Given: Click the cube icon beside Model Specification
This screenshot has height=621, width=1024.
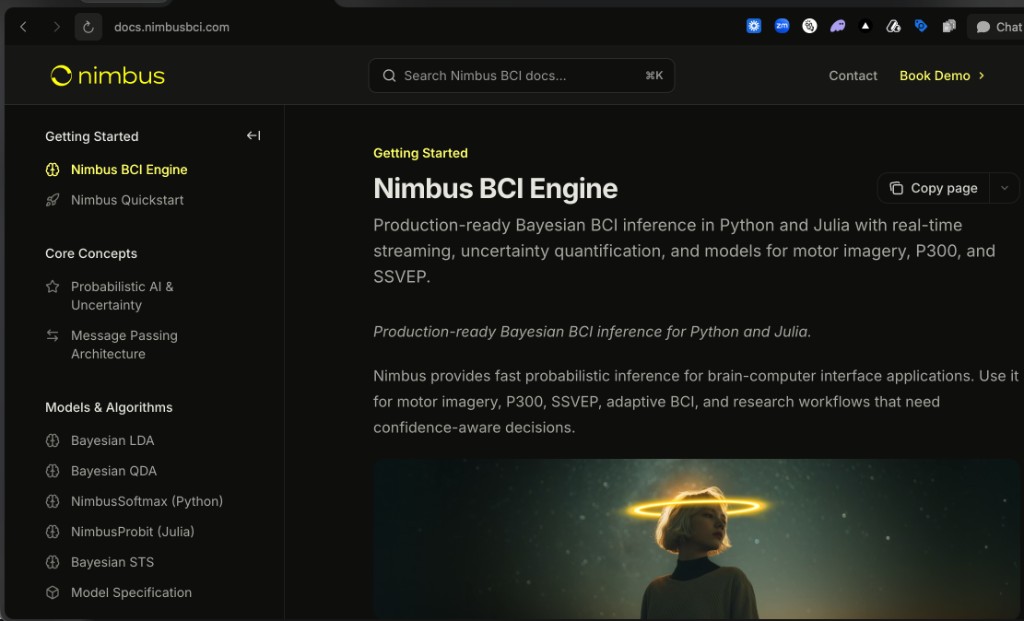Looking at the screenshot, I should pyautogui.click(x=53, y=592).
